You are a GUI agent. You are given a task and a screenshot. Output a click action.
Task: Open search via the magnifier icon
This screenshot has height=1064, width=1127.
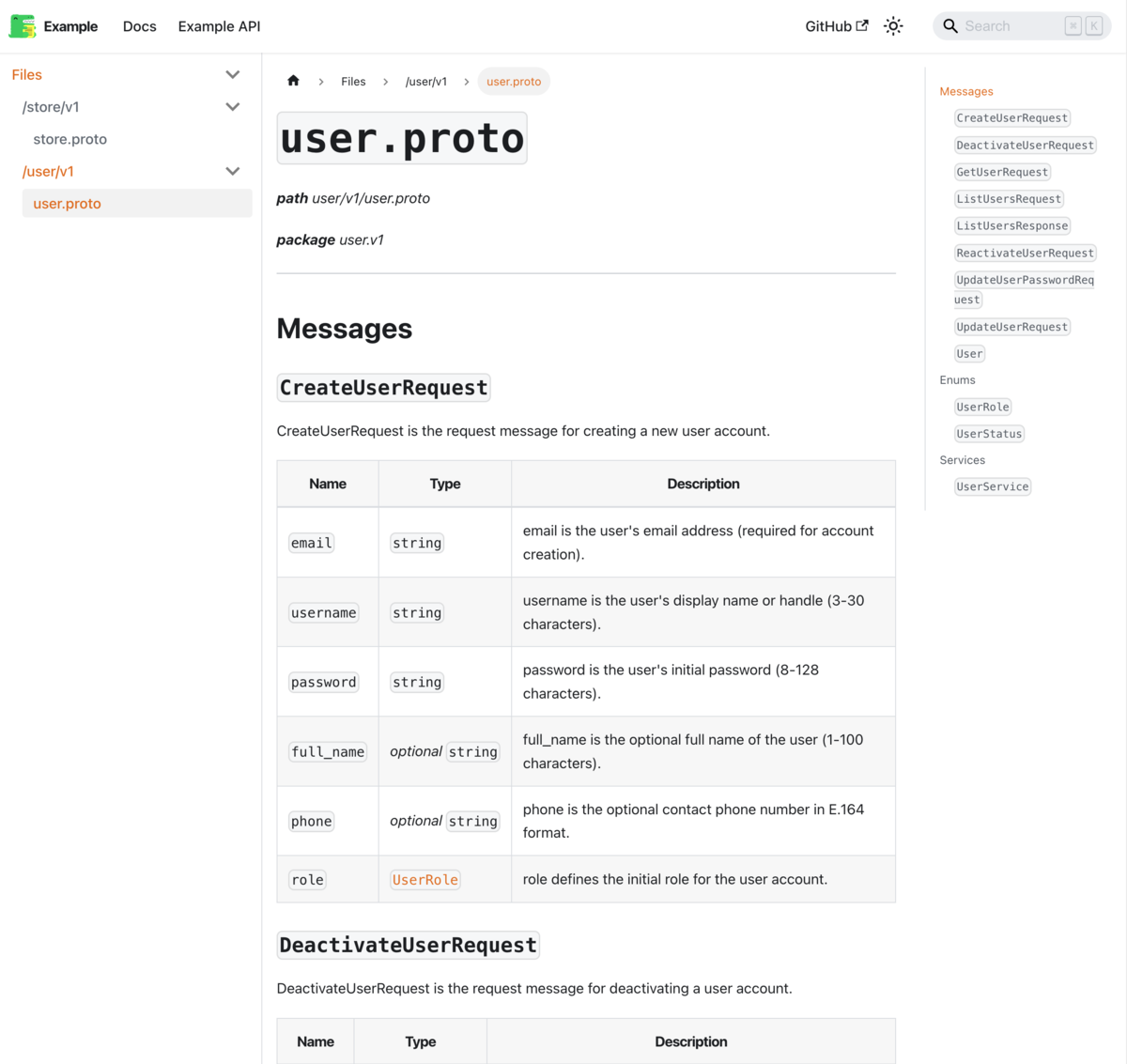[949, 25]
